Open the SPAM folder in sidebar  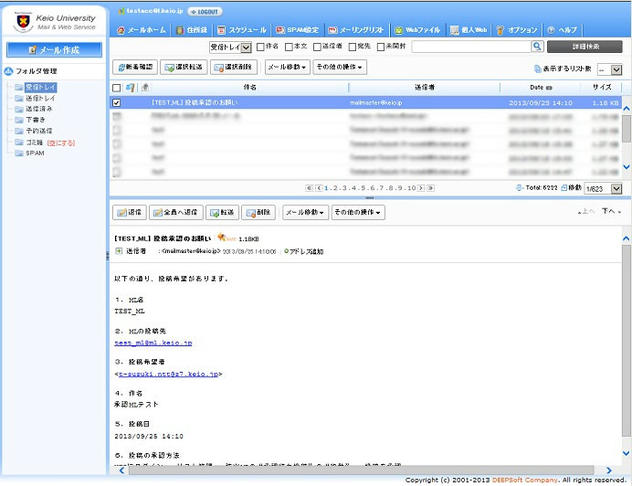(x=34, y=153)
